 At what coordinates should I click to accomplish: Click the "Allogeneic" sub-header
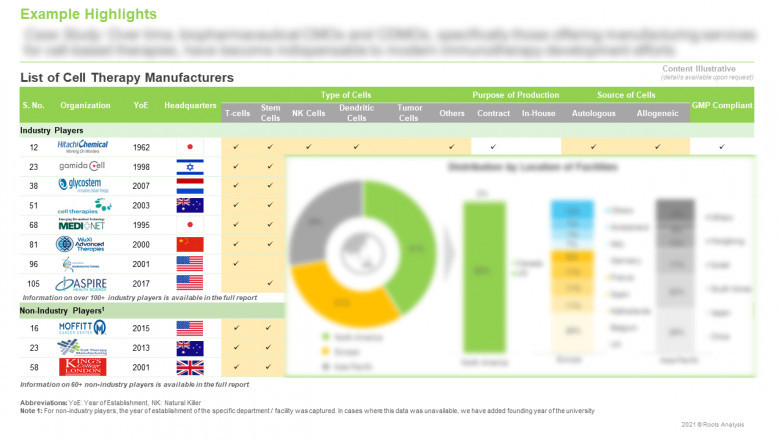click(657, 113)
